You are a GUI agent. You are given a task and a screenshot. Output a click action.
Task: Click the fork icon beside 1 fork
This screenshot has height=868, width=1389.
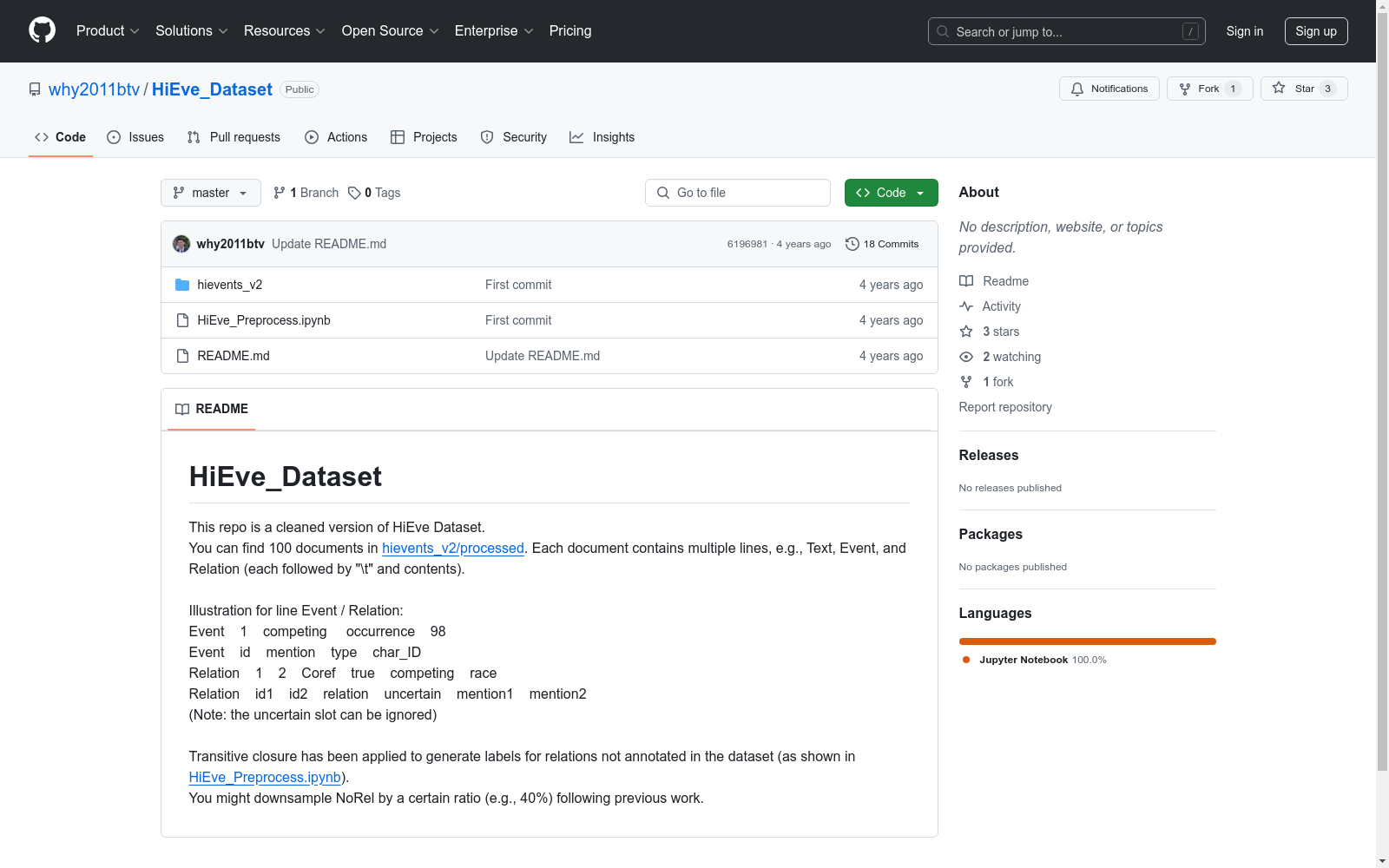(x=966, y=382)
